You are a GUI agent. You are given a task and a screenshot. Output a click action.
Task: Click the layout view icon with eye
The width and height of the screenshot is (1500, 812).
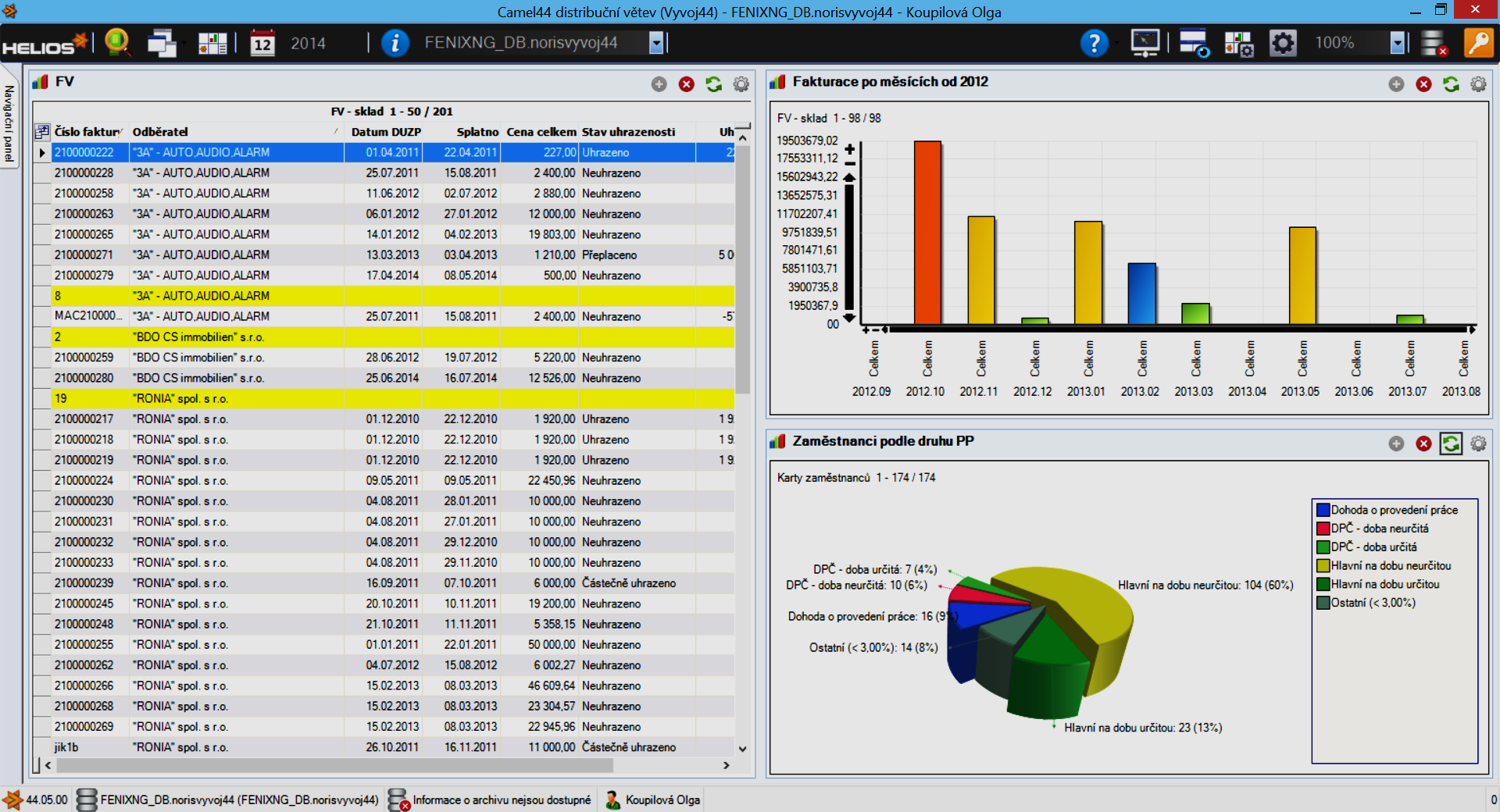coord(1194,43)
